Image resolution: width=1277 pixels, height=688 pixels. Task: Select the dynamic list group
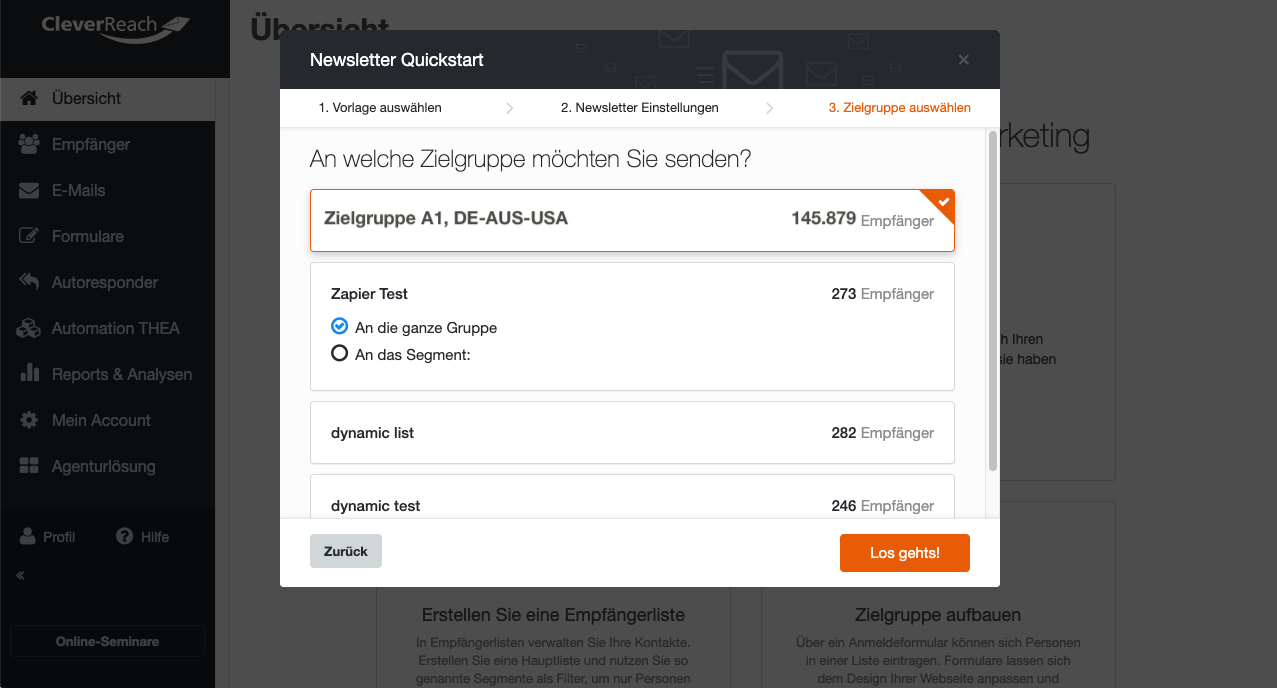[632, 433]
